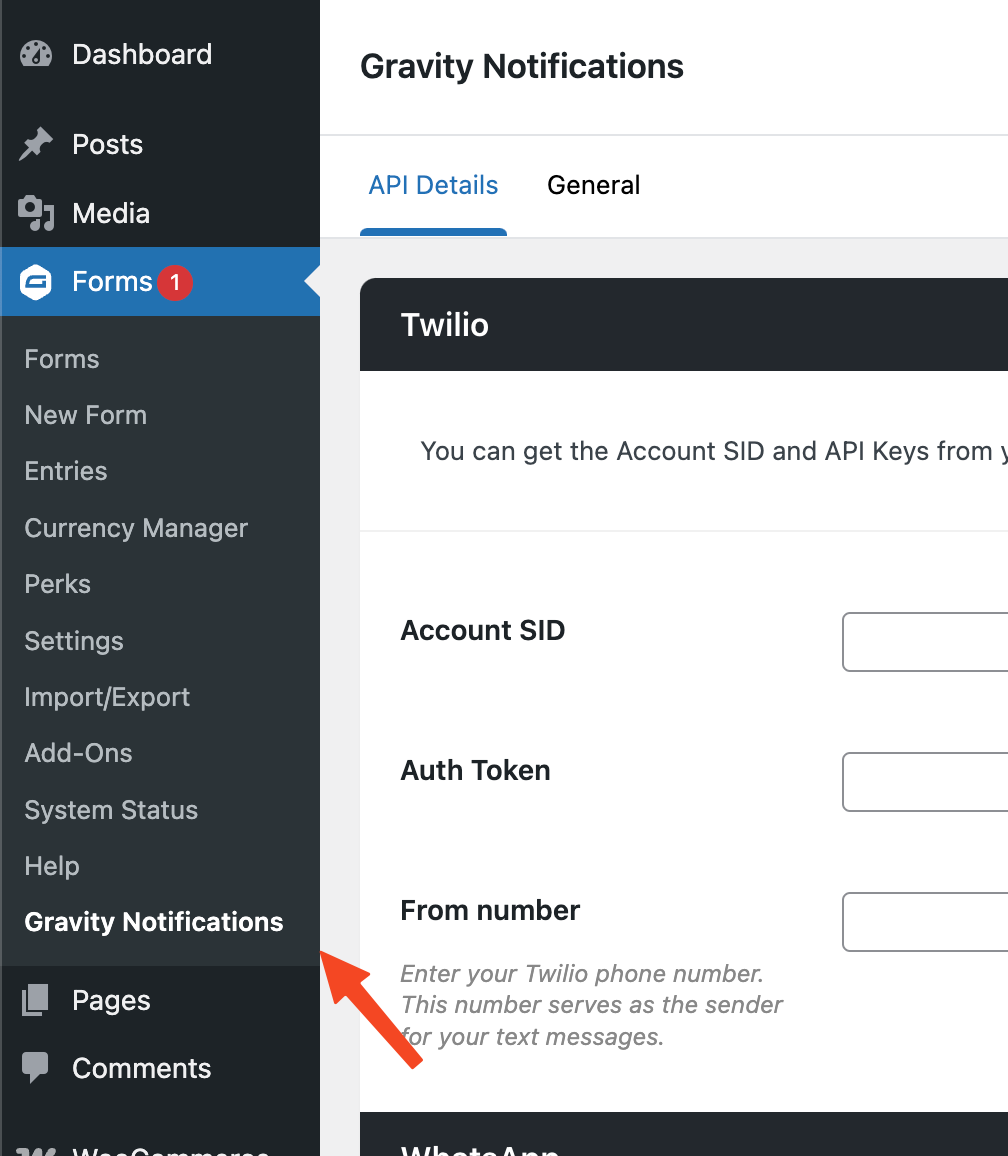Click the Gravity Forms hexagon icon
This screenshot has height=1156, width=1008.
pos(35,282)
